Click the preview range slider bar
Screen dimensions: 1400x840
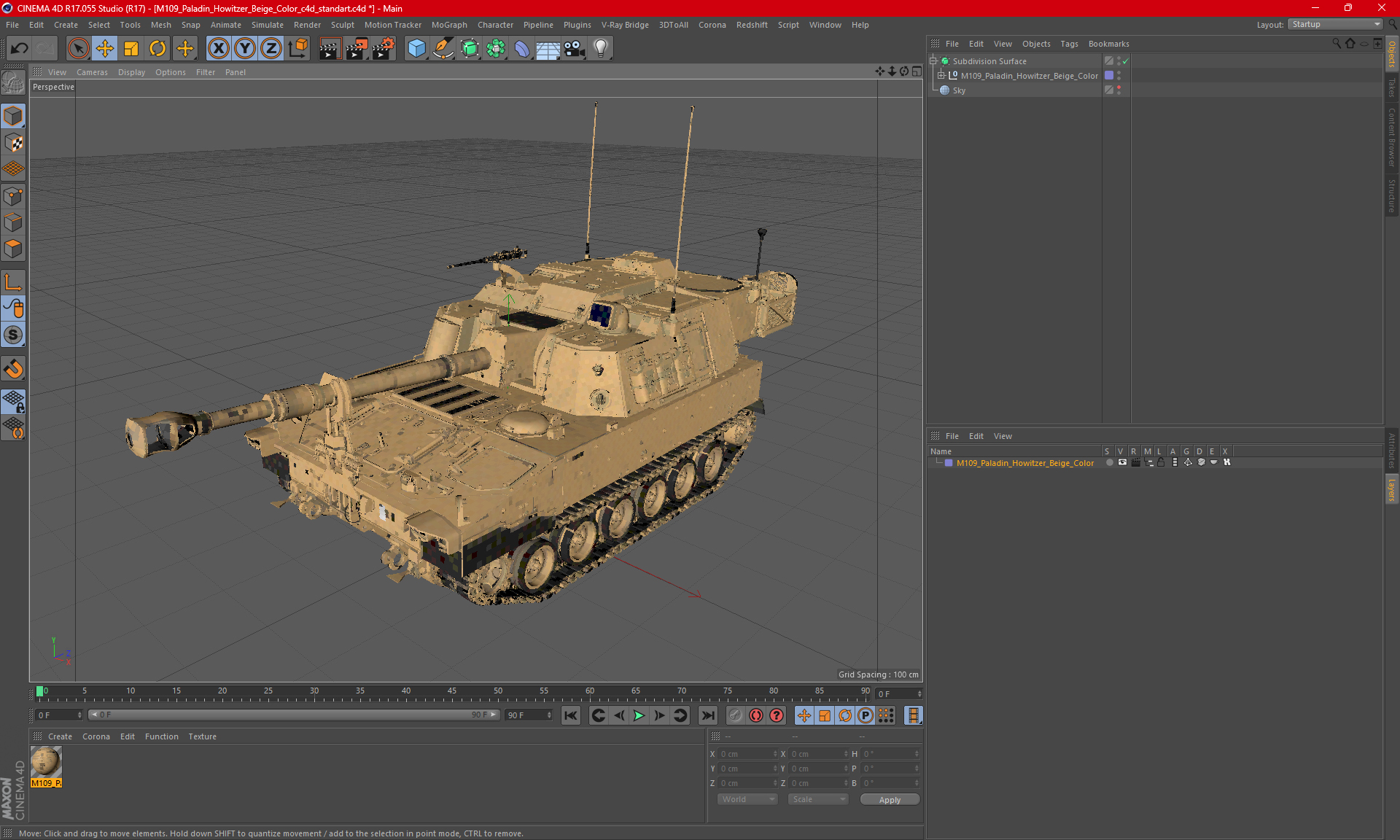pyautogui.click(x=294, y=715)
